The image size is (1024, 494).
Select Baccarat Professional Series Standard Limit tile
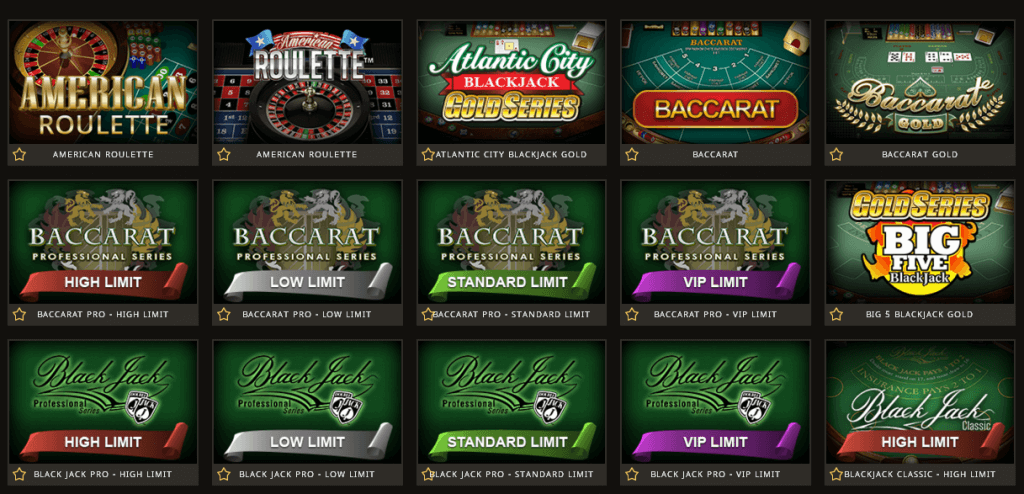(x=511, y=242)
